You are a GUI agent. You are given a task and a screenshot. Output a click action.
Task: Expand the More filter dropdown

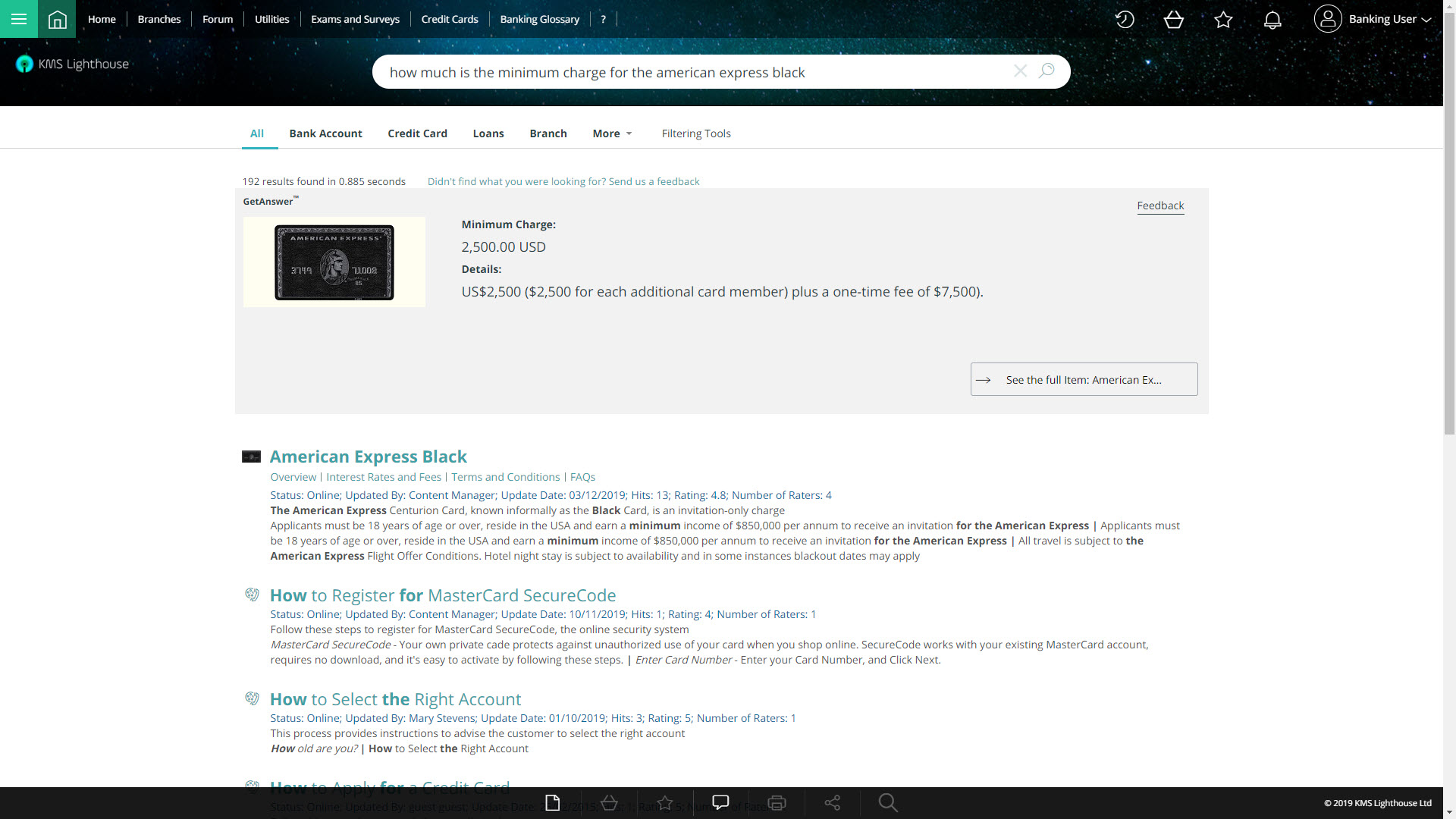point(612,133)
